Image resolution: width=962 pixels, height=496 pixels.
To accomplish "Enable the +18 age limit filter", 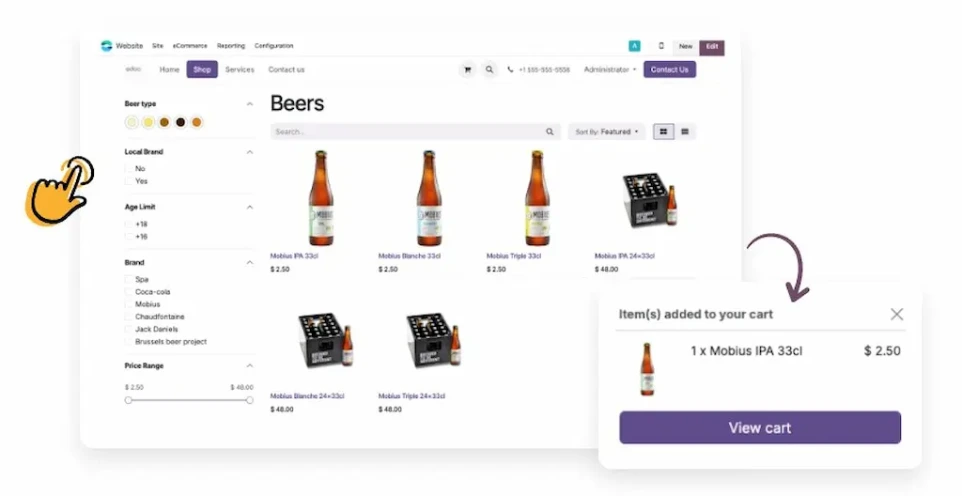I will pyautogui.click(x=129, y=224).
